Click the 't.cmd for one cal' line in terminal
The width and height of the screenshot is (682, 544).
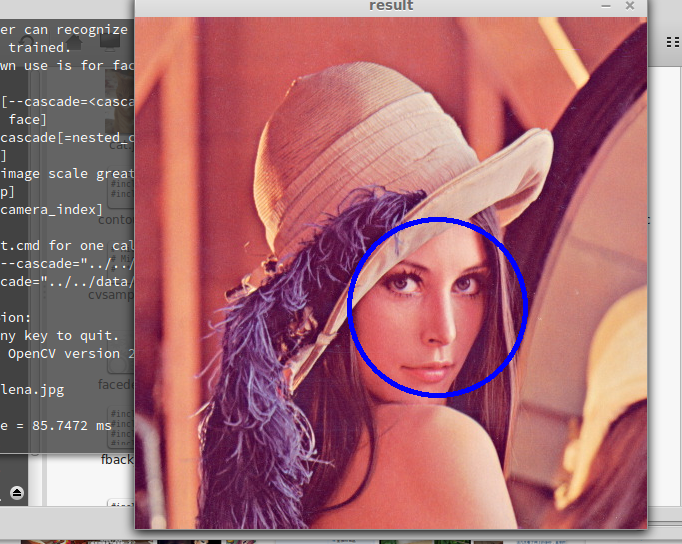pos(67,246)
